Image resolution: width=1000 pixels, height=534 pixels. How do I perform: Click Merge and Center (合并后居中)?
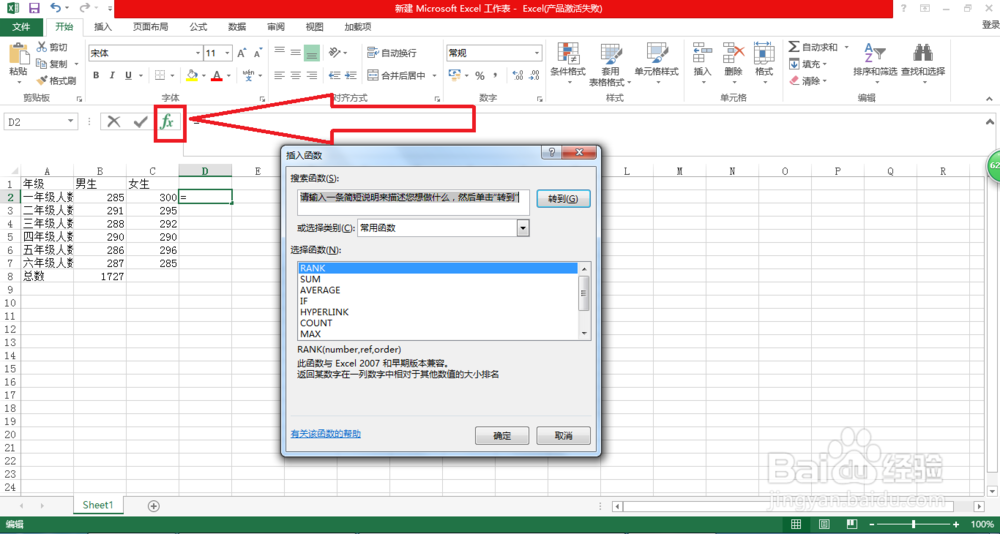(x=397, y=75)
